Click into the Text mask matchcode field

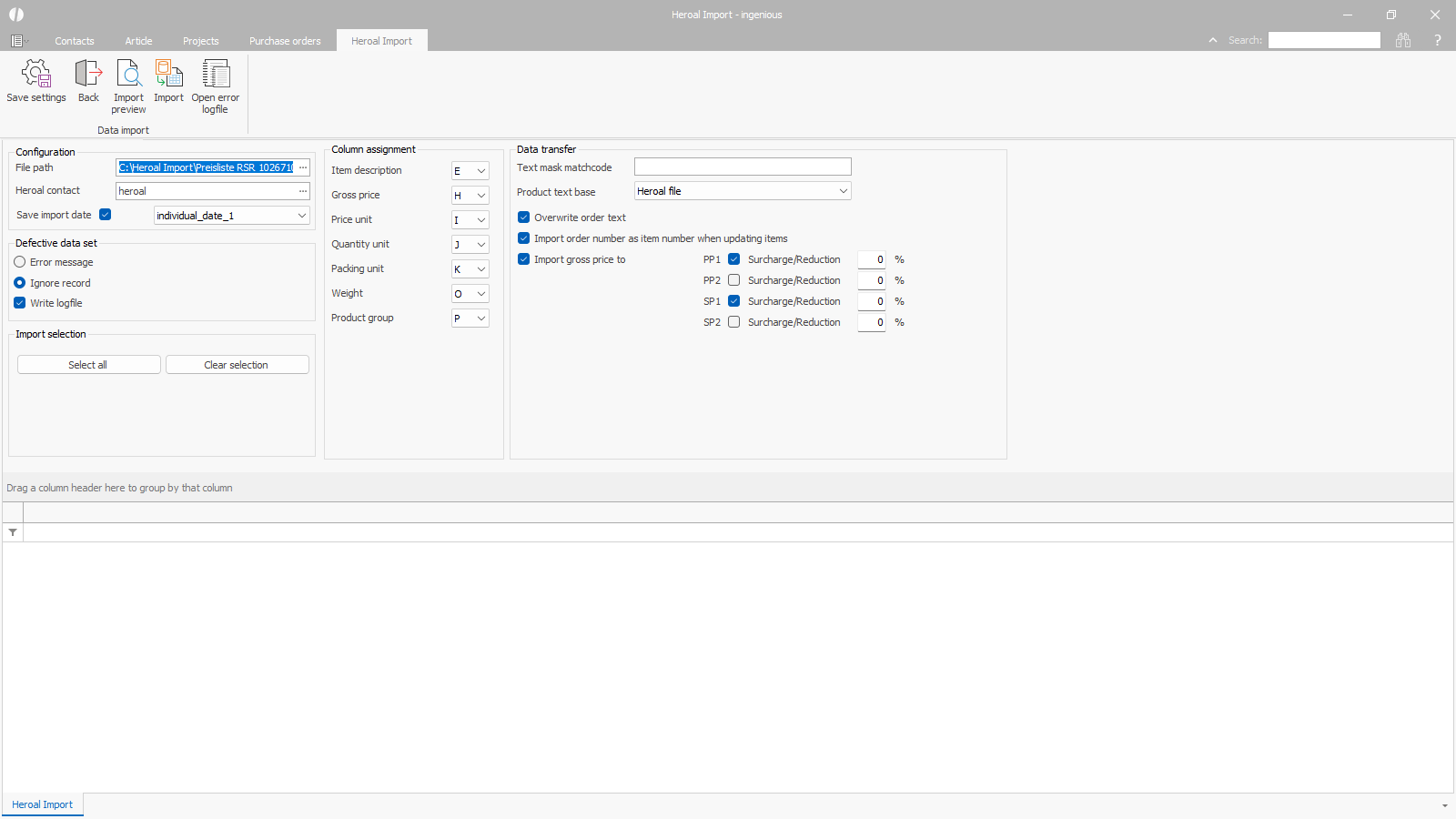(743, 167)
